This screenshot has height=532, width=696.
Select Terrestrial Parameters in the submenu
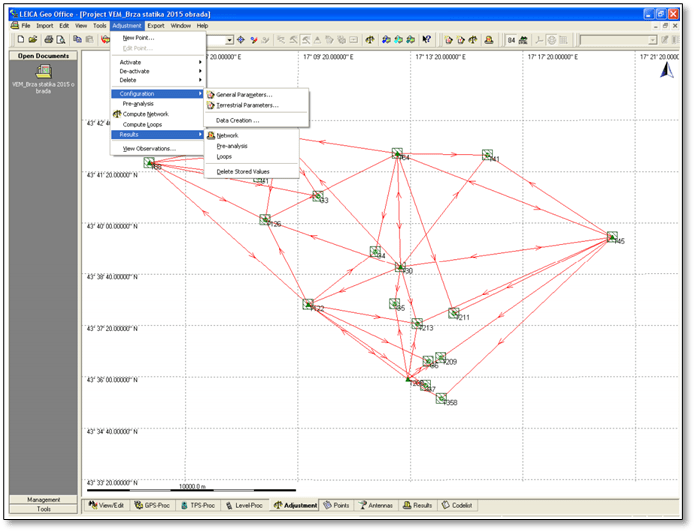click(247, 104)
